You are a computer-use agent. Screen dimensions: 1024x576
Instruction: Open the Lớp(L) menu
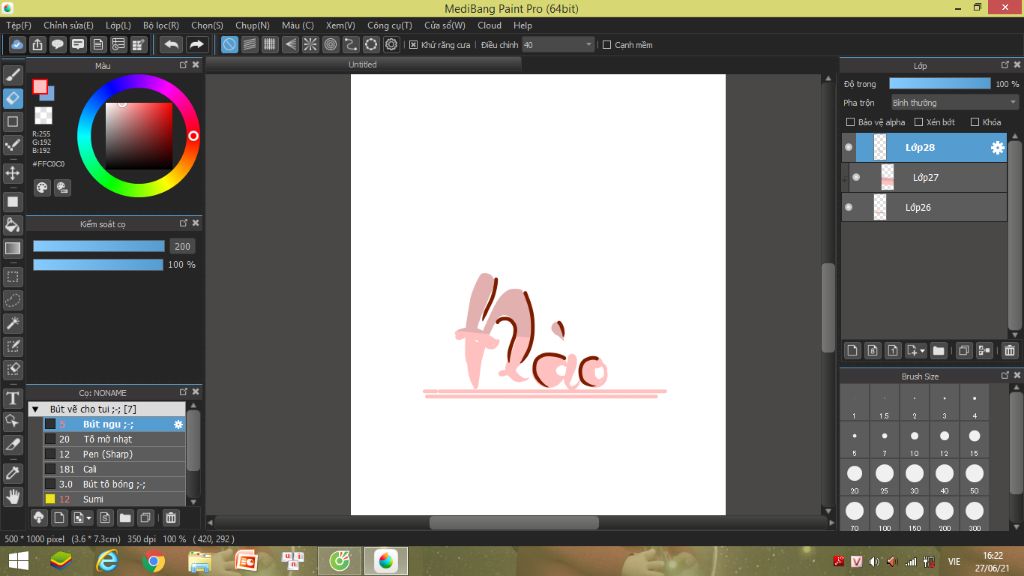point(118,25)
